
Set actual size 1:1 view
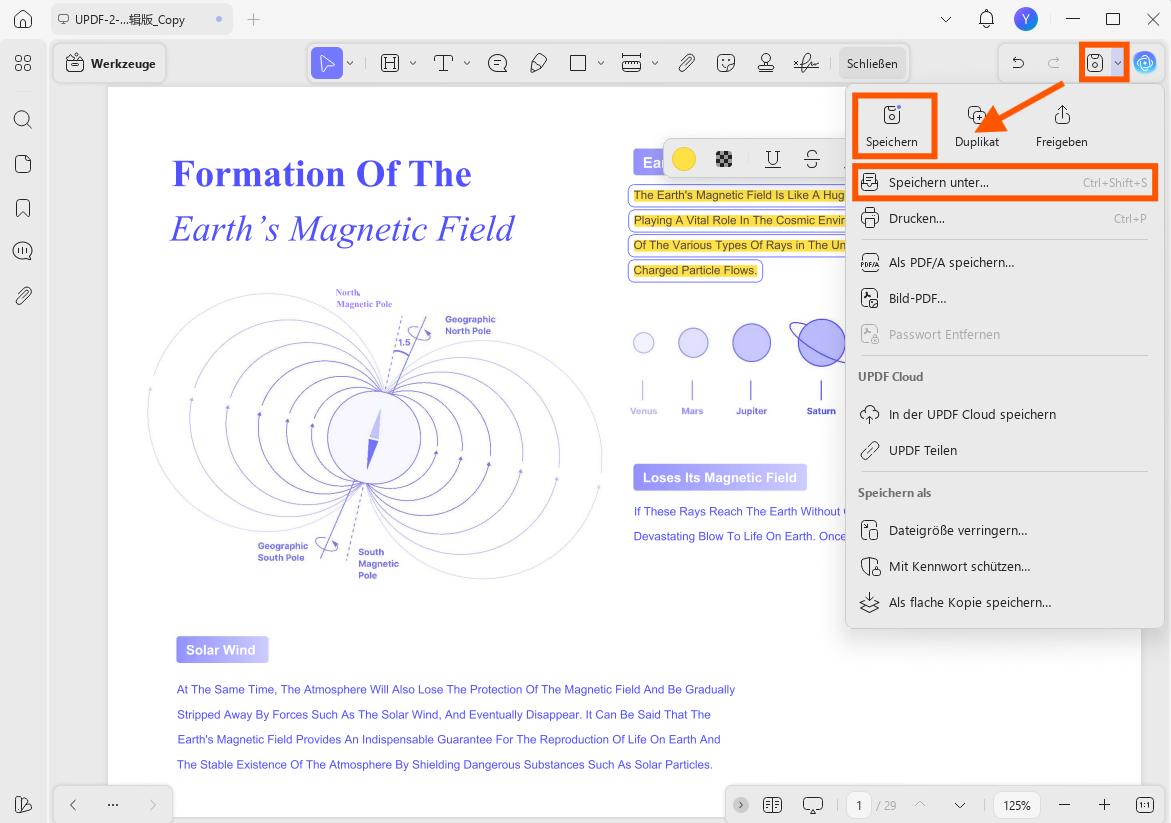pyautogui.click(x=1145, y=805)
